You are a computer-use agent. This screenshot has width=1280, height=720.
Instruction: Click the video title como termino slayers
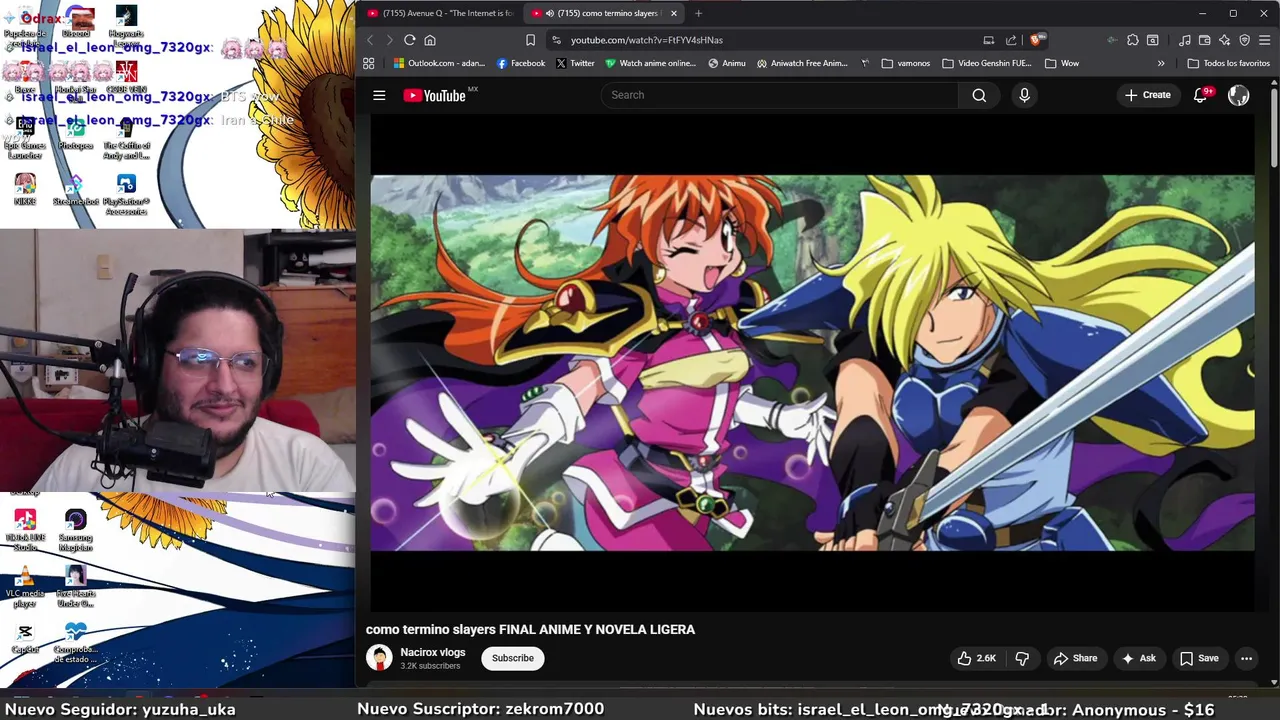(x=530, y=629)
